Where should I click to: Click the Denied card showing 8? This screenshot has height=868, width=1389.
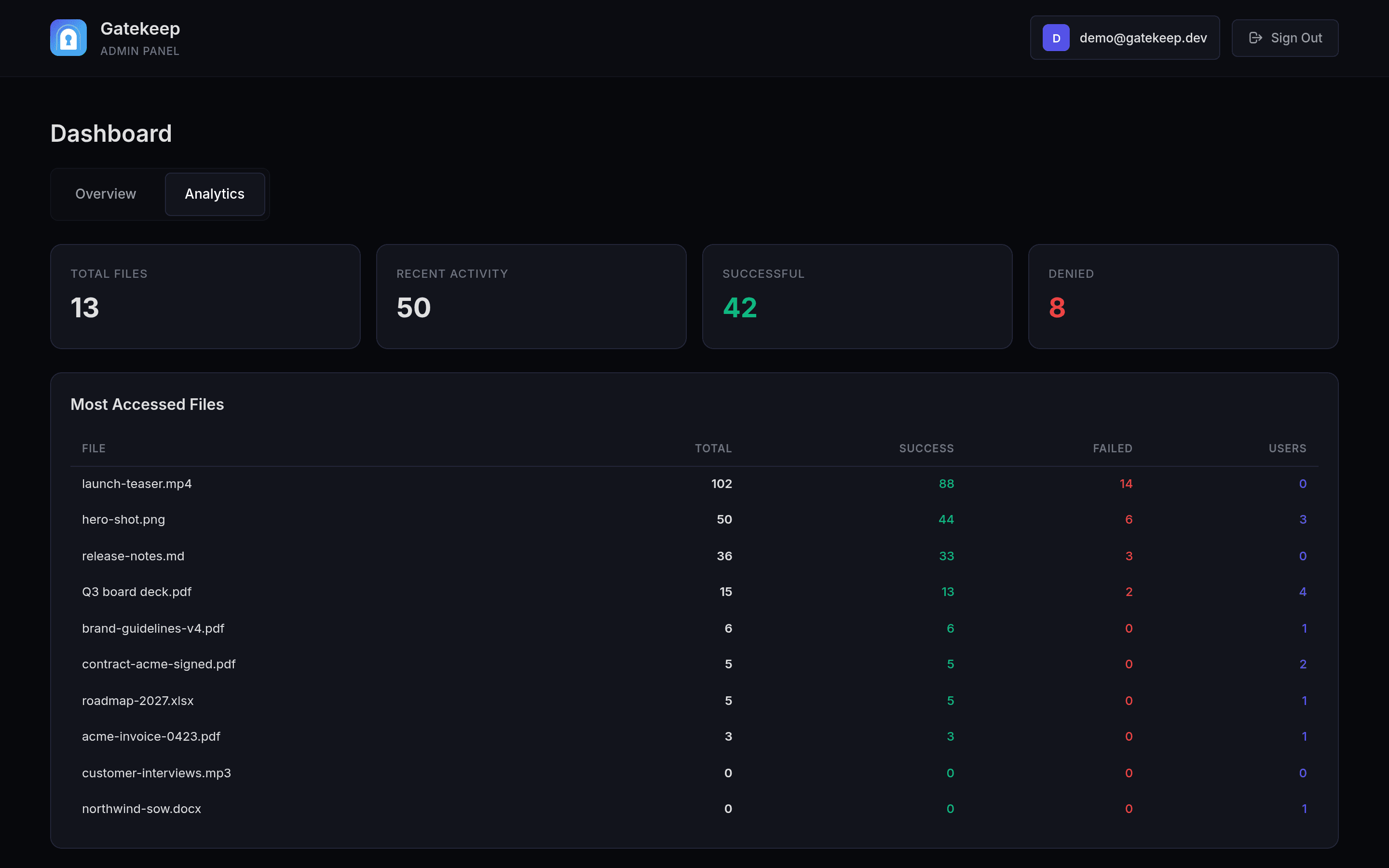point(1183,297)
